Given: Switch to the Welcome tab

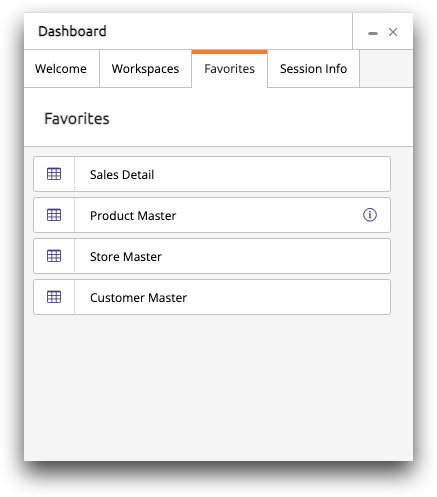Looking at the screenshot, I should [61, 69].
